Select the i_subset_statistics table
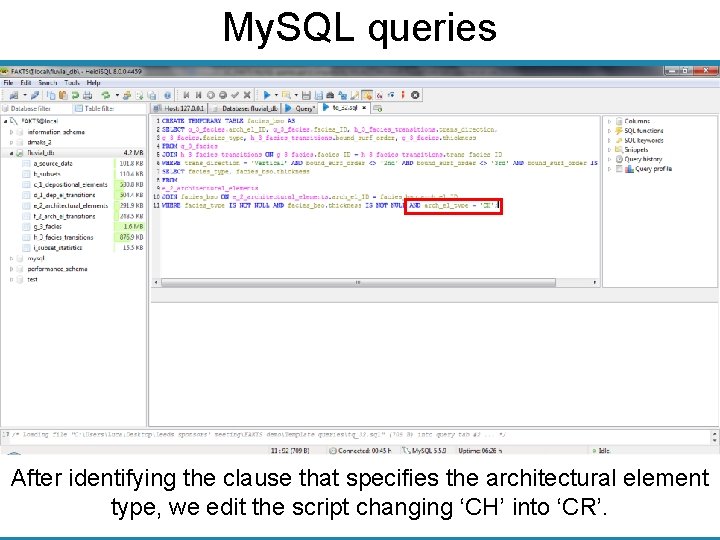This screenshot has height=540, width=720. click(58, 248)
